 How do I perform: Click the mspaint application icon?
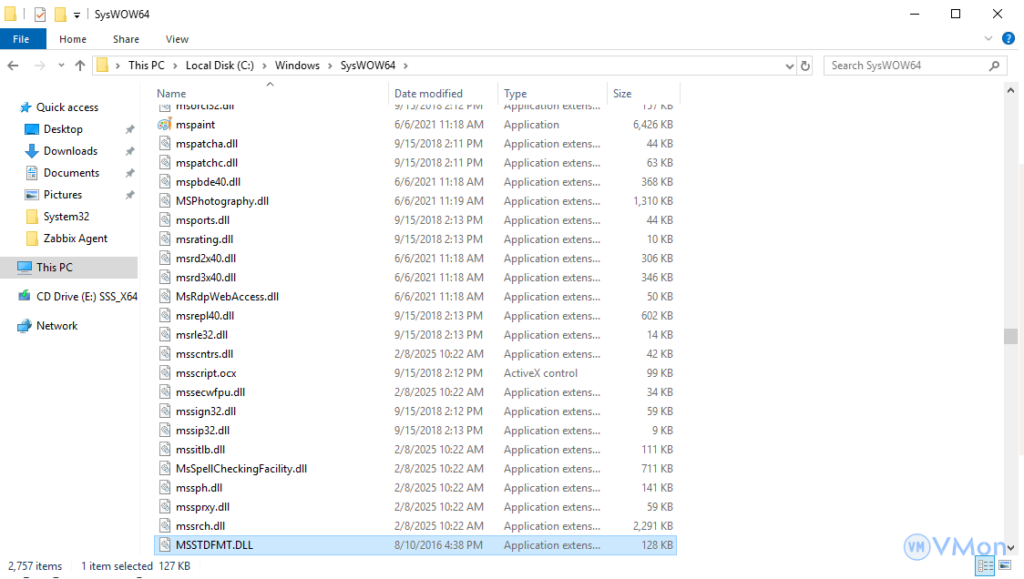point(166,125)
